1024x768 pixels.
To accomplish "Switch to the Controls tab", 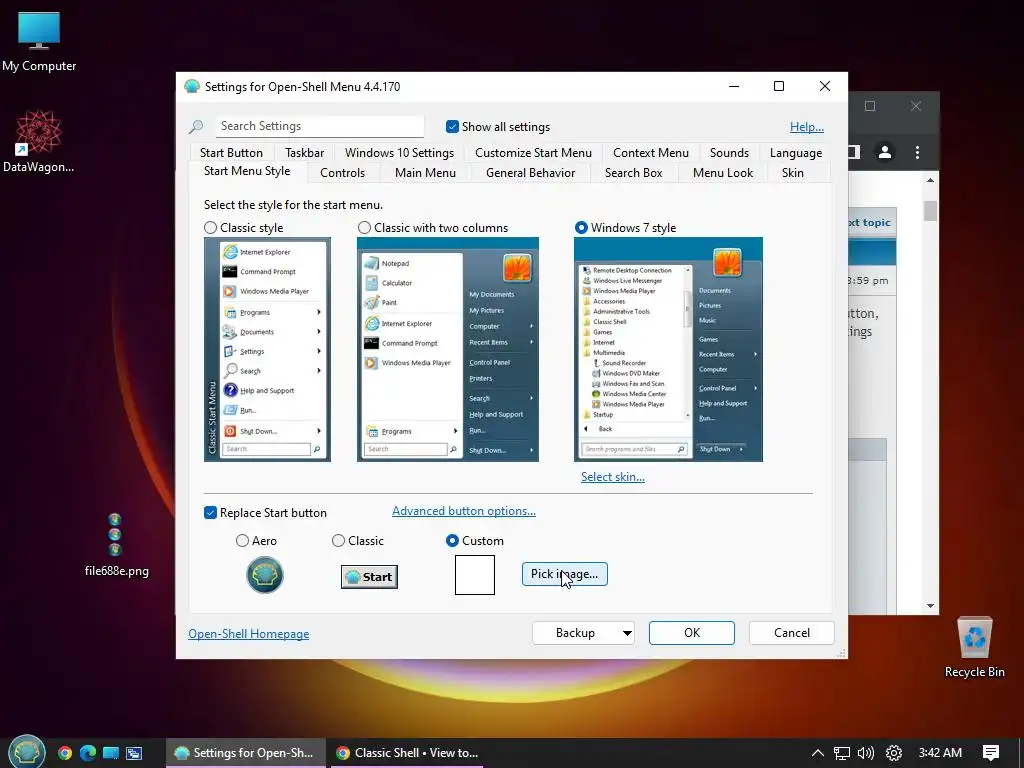I will 342,173.
